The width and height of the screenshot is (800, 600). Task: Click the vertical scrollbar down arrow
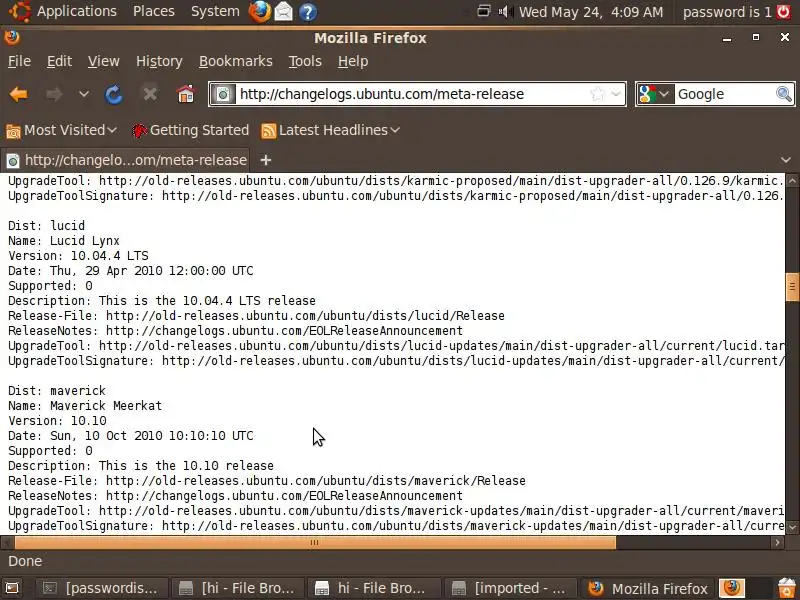click(x=792, y=528)
